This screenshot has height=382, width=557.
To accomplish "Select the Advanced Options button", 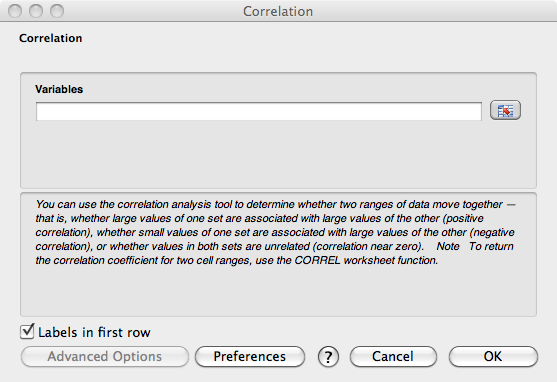I will 105,356.
